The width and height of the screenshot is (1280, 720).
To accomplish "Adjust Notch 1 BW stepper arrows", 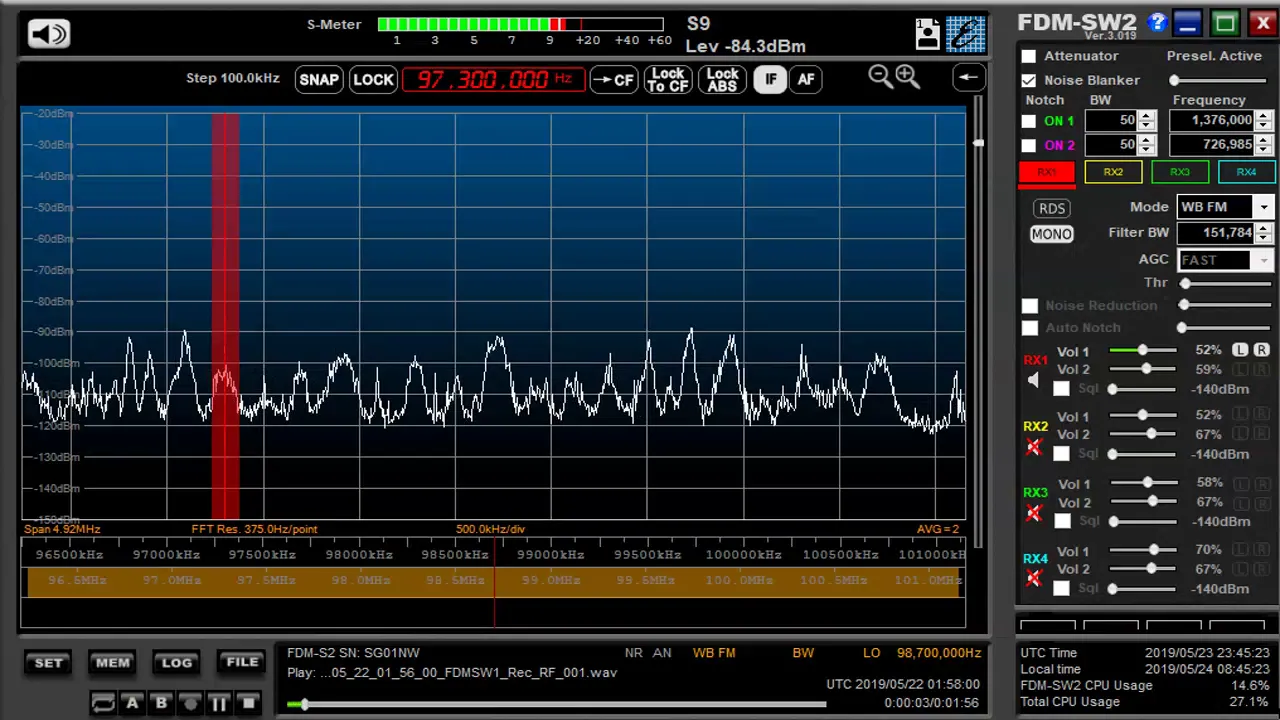I will [1147, 120].
